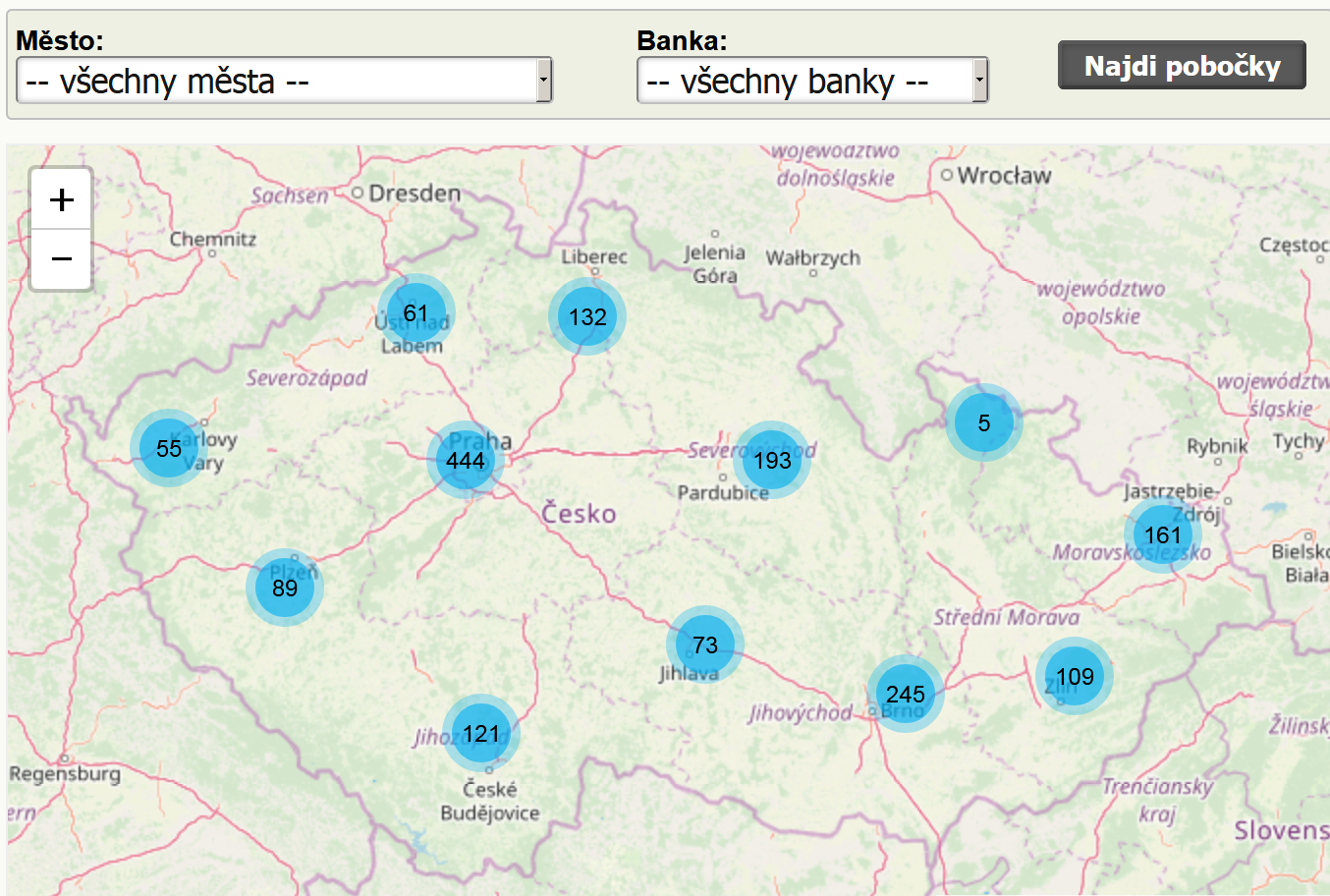Click the Sachsen region label

click(x=290, y=196)
